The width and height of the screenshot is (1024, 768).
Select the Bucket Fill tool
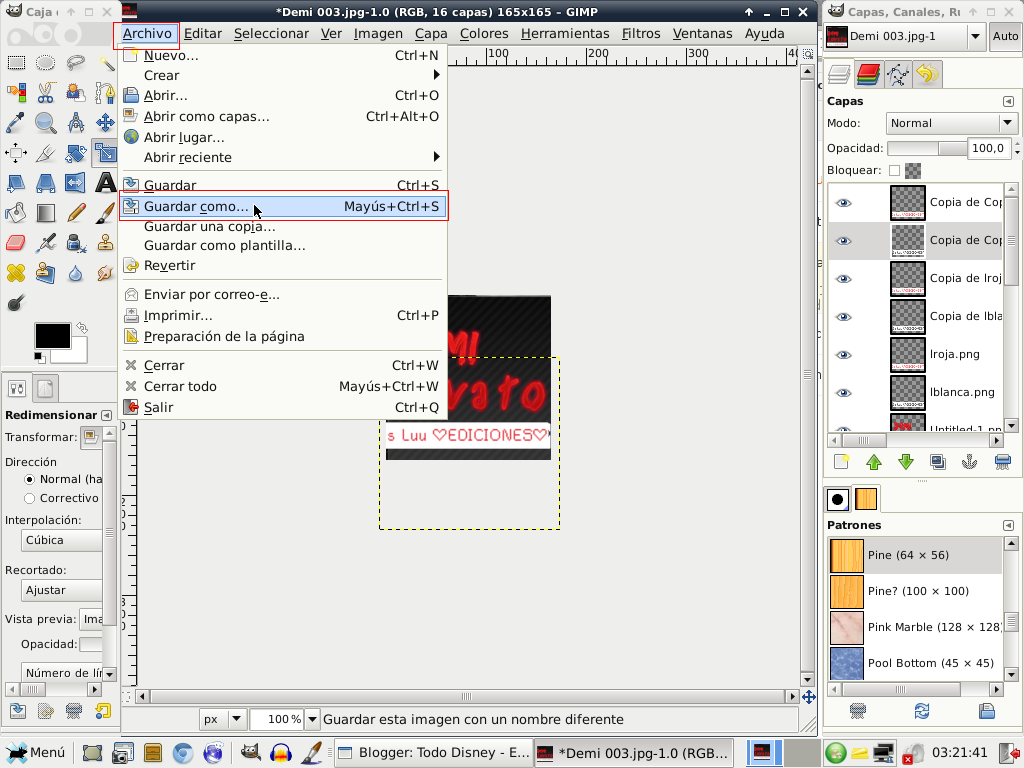(16, 213)
